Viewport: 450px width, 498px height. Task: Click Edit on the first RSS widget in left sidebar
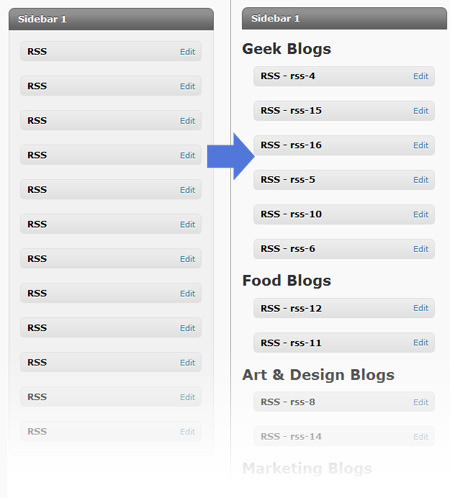[187, 52]
